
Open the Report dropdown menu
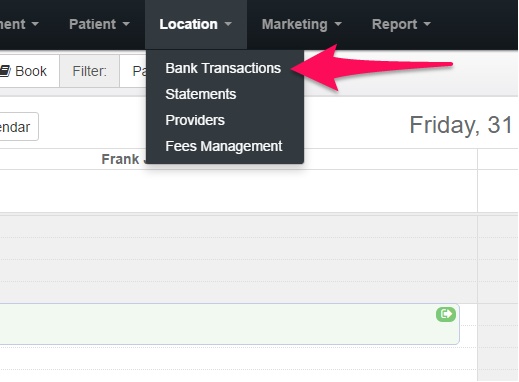pos(401,24)
